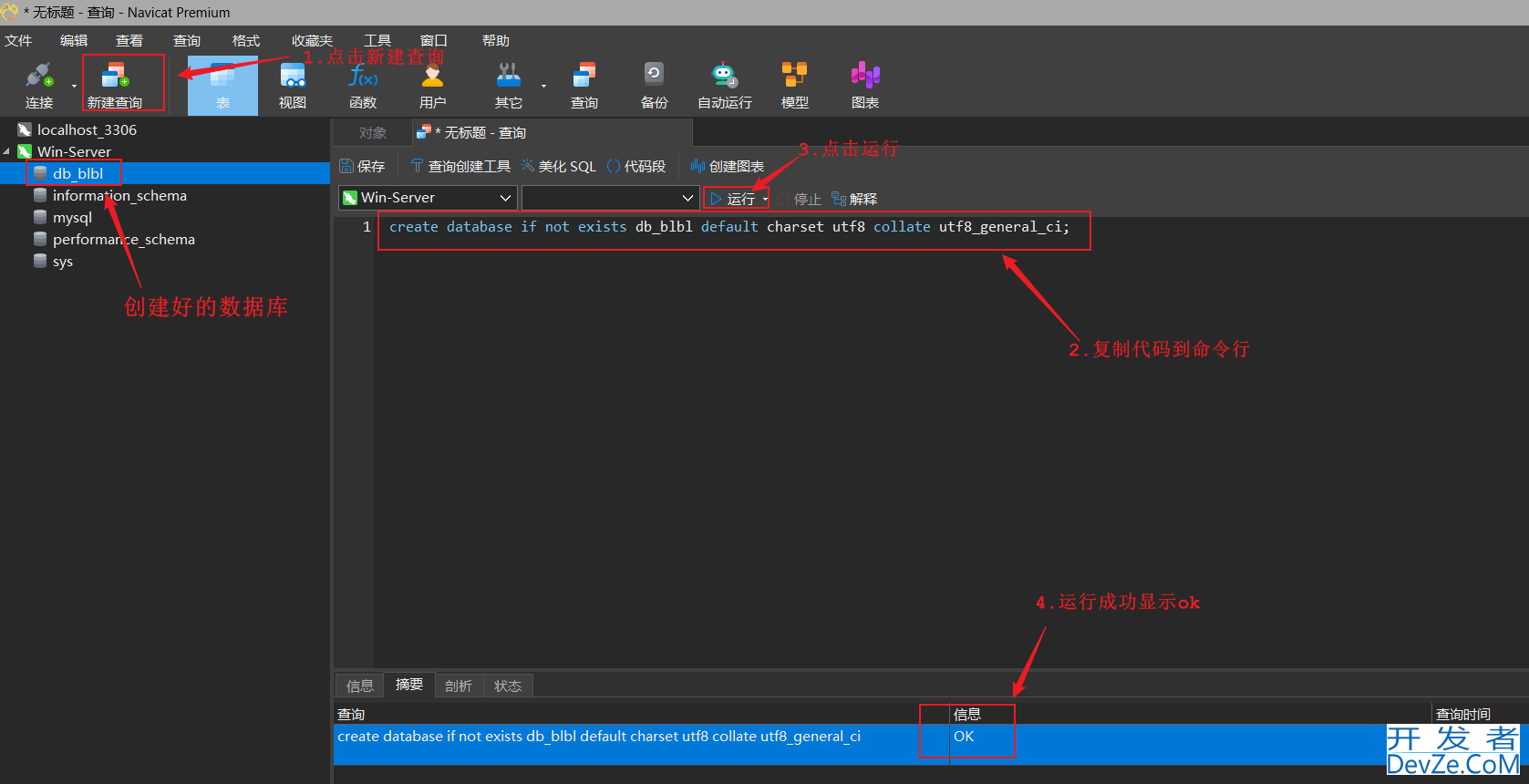Switch to the Summary (摘要) result tab

pos(409,685)
